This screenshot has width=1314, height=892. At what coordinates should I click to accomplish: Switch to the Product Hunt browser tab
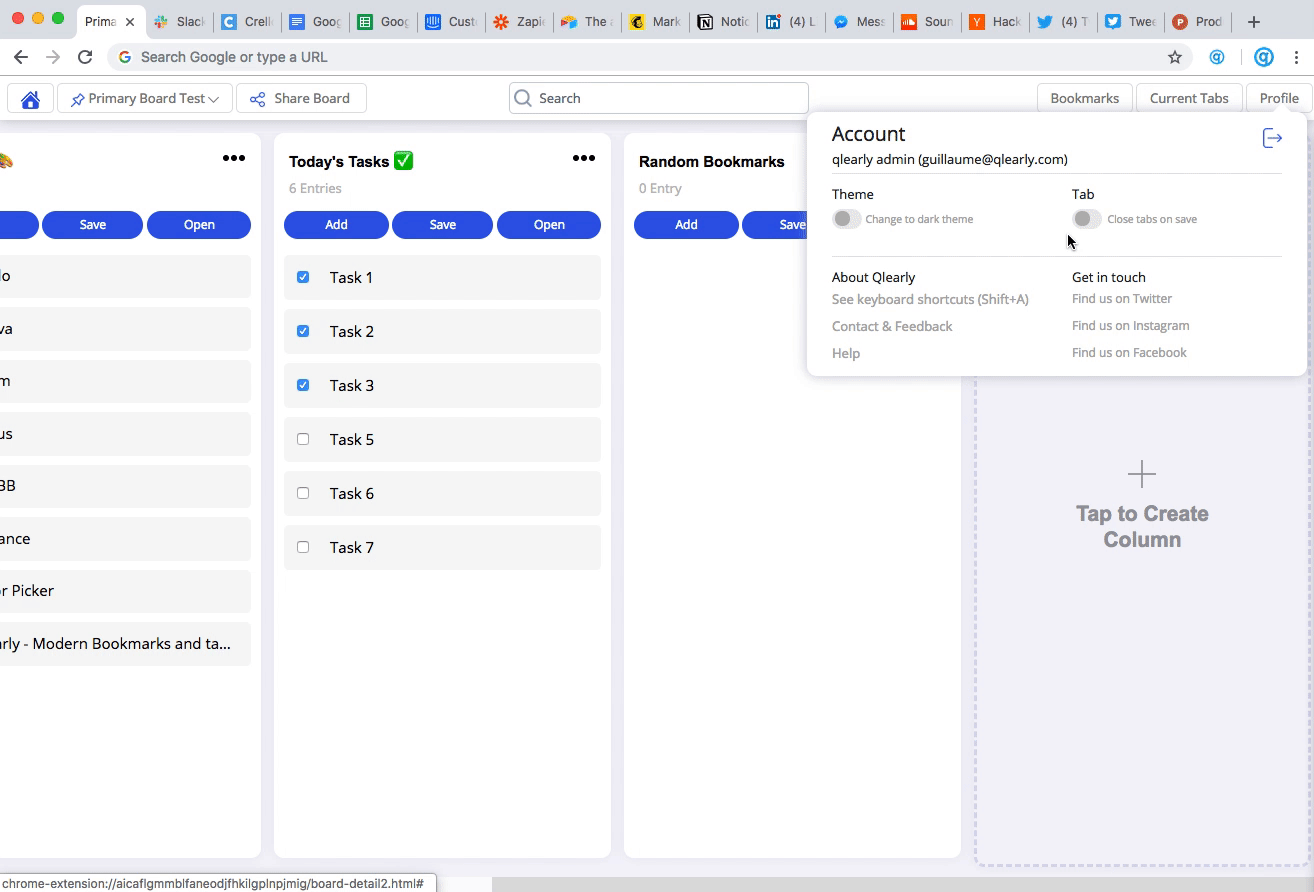tap(1199, 22)
